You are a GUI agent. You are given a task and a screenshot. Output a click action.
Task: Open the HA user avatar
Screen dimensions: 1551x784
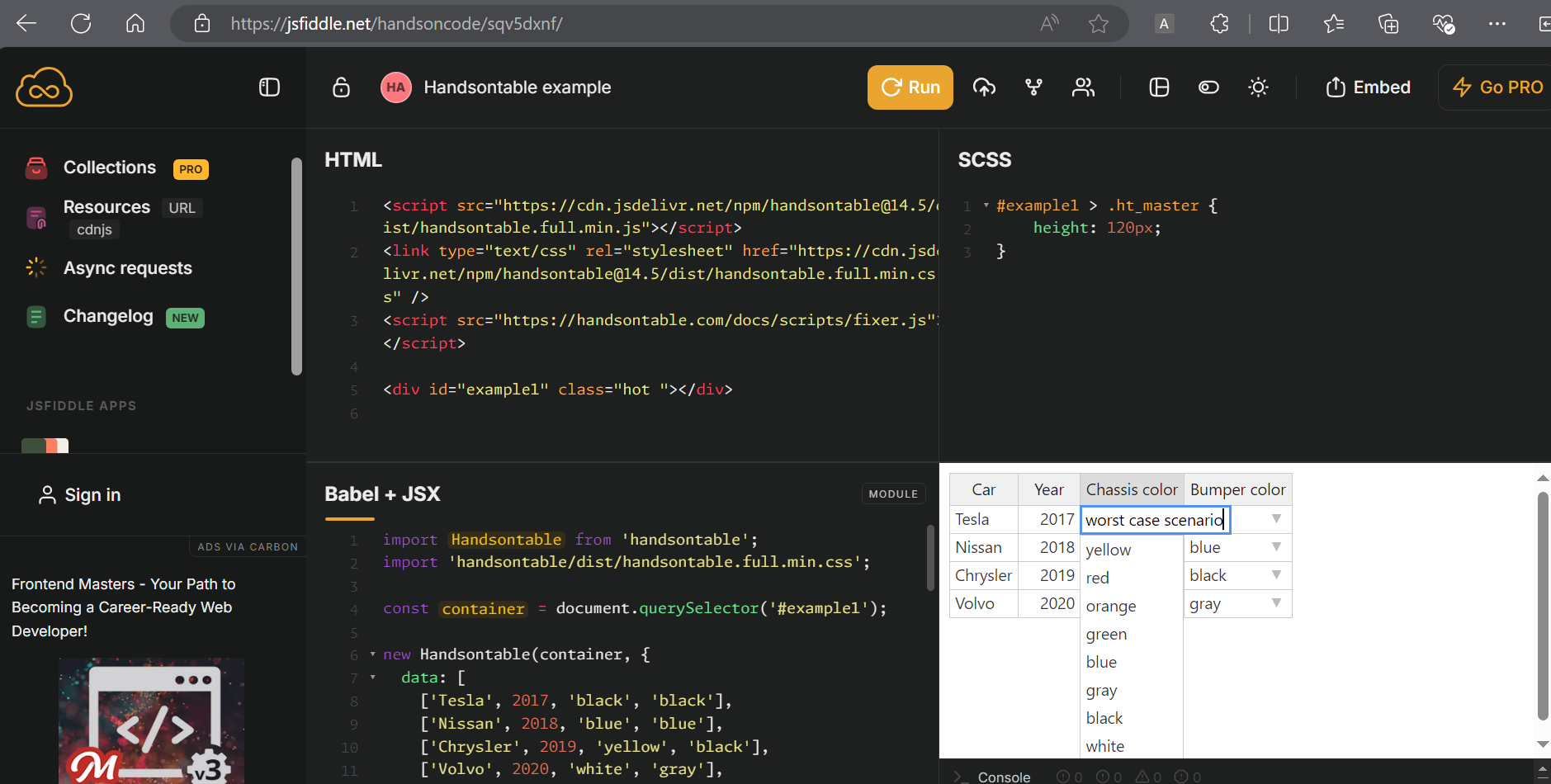tap(396, 87)
